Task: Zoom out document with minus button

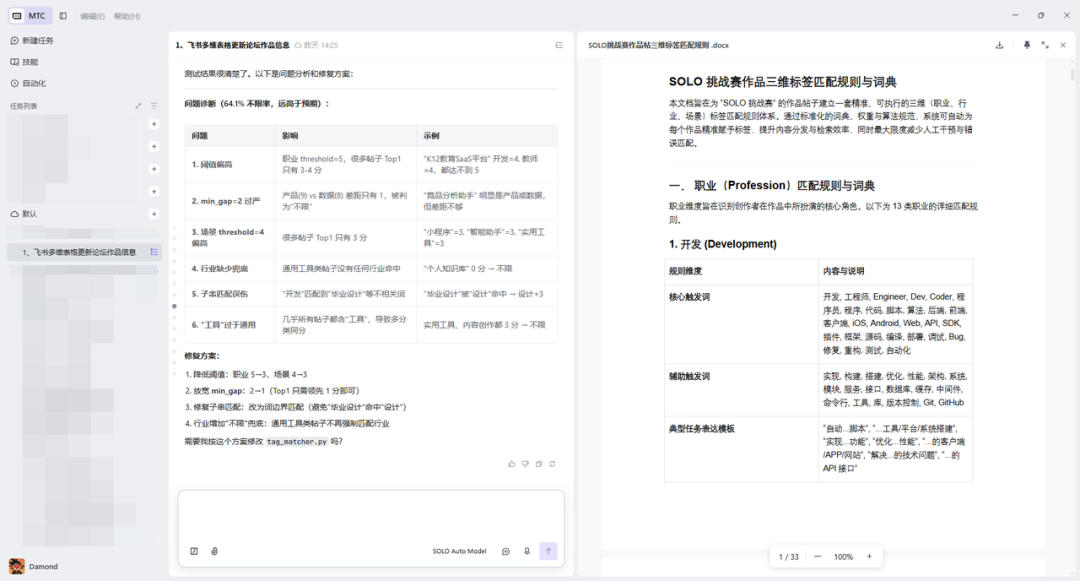Action: coord(818,557)
